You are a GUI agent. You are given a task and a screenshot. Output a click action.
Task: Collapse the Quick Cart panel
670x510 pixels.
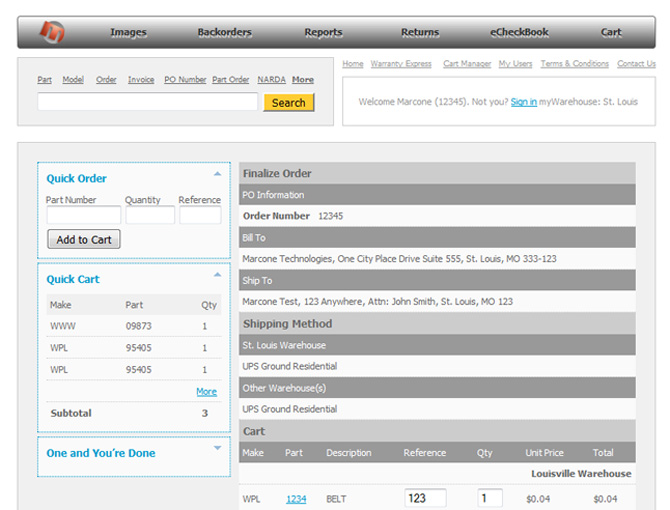click(x=217, y=275)
